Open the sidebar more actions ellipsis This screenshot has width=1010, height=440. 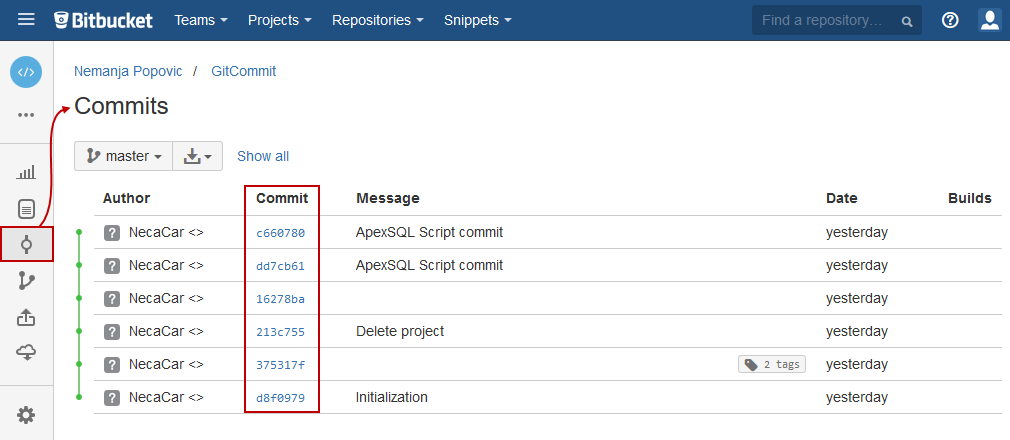tap(26, 115)
